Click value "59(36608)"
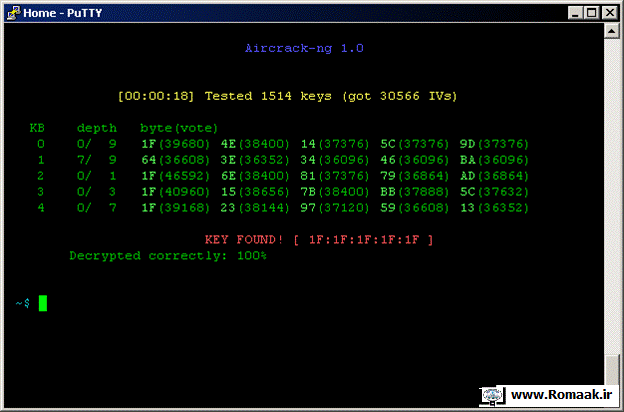This screenshot has width=624, height=412. point(414,208)
